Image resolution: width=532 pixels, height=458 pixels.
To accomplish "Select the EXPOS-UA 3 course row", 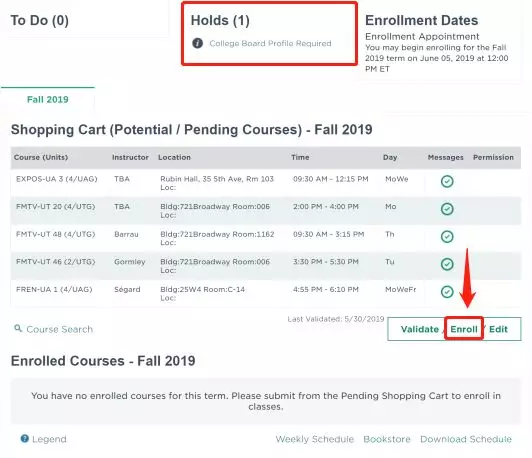I will (x=266, y=183).
